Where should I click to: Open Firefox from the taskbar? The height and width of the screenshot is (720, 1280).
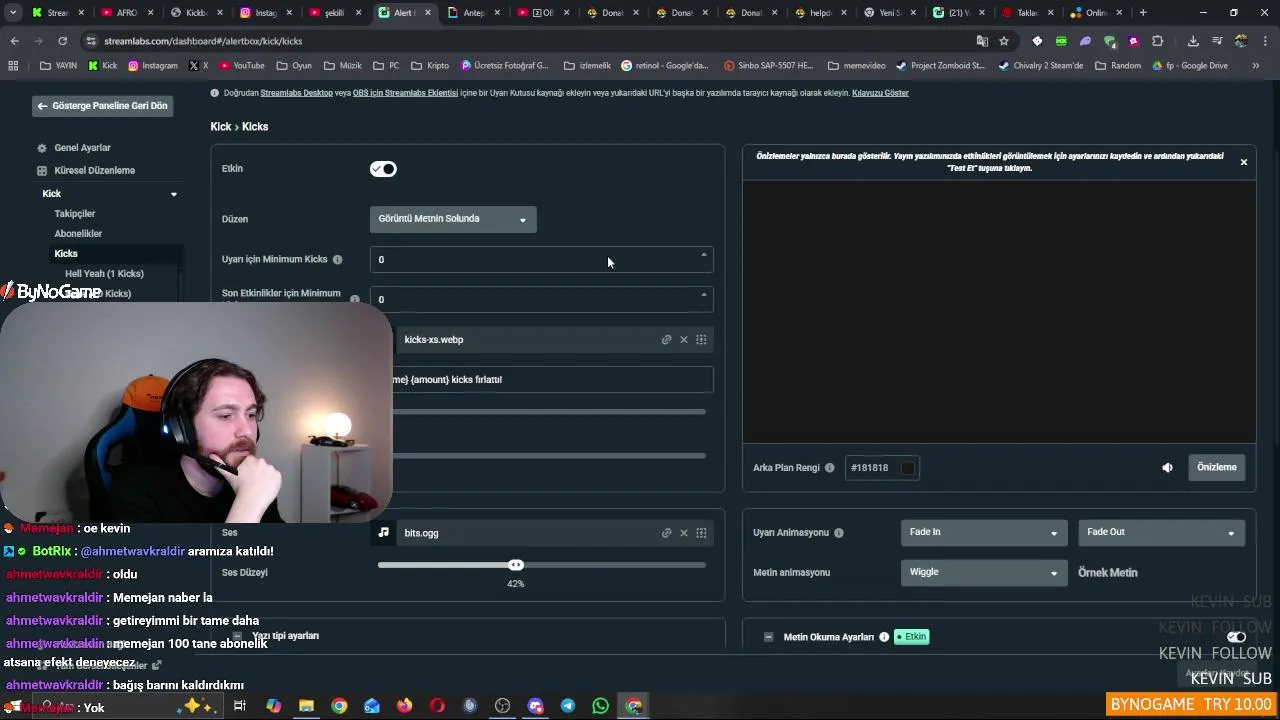[x=404, y=706]
